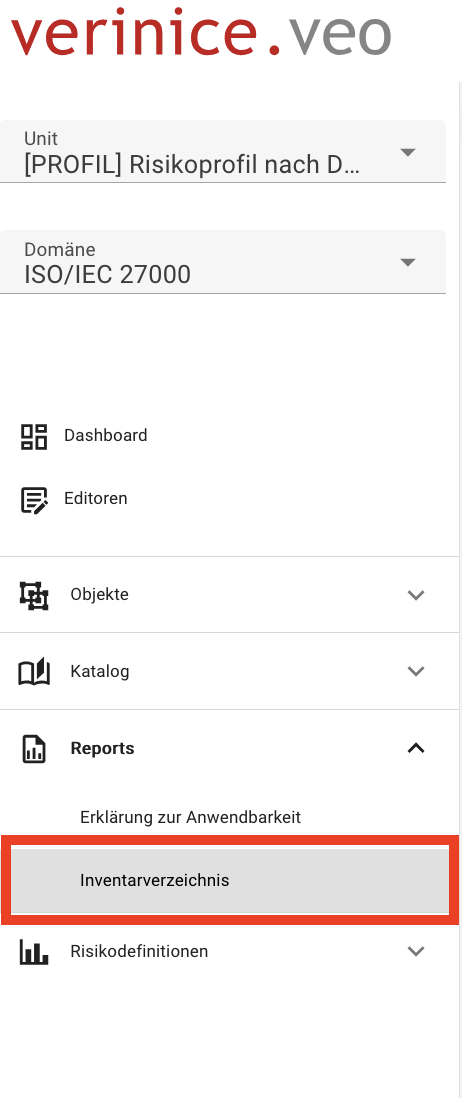
Task: Open the Unit dropdown arrow
Action: pyautogui.click(x=407, y=152)
